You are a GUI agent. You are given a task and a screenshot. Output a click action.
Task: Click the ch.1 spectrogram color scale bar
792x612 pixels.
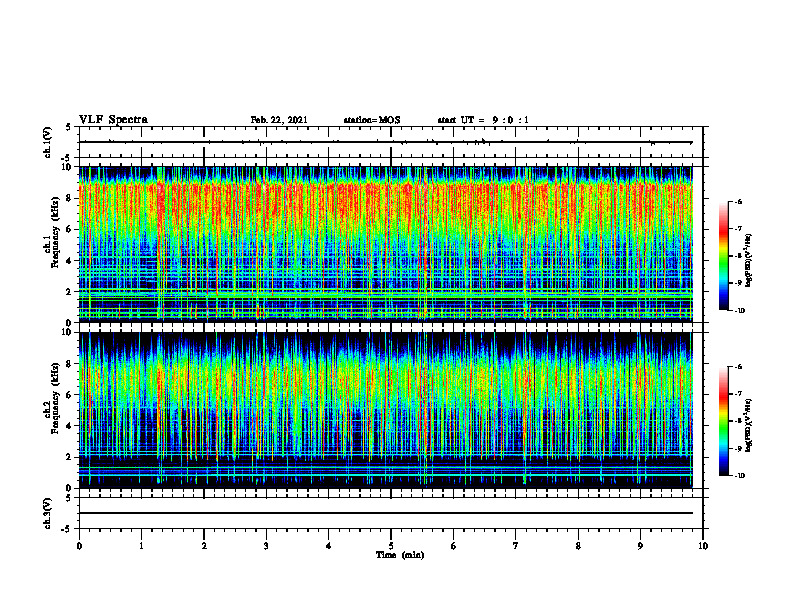(x=723, y=256)
